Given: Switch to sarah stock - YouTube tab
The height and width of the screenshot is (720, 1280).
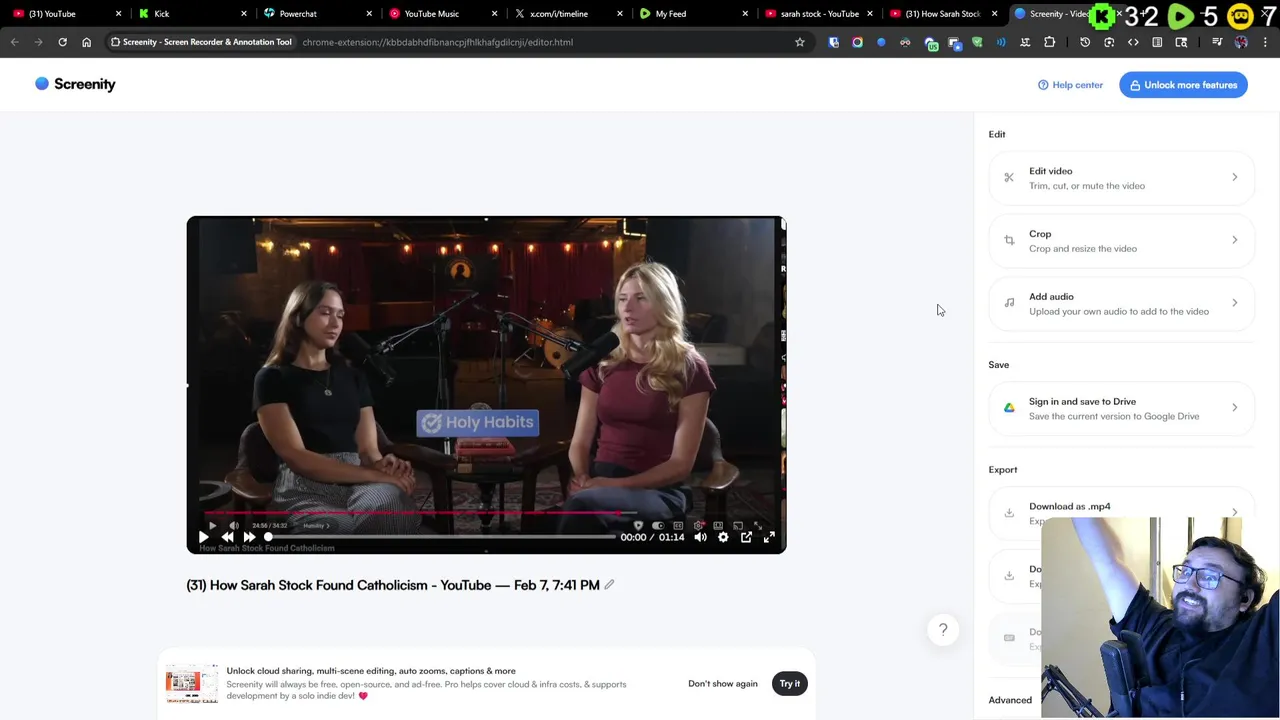Looking at the screenshot, I should pyautogui.click(x=819, y=14).
